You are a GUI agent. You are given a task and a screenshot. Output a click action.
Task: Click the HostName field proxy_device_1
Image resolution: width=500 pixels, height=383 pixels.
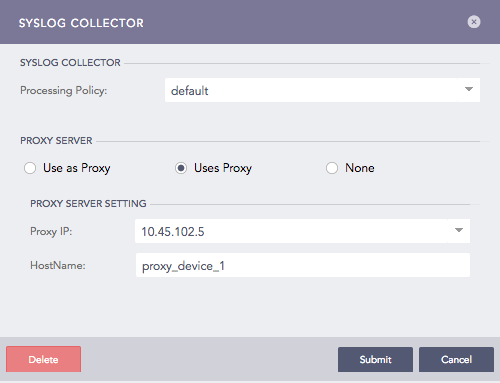pyautogui.click(x=303, y=265)
